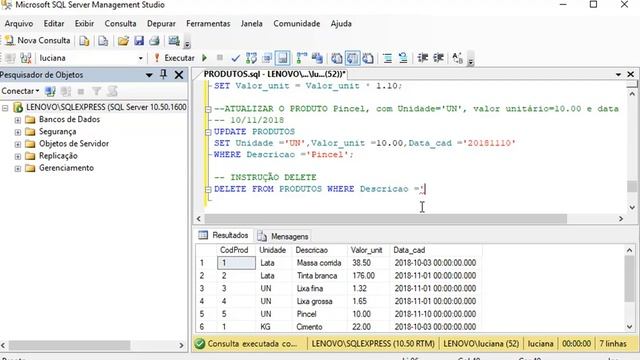Screen dimensions: 640x360
Task: Open the Consulta menu
Action: [120, 24]
